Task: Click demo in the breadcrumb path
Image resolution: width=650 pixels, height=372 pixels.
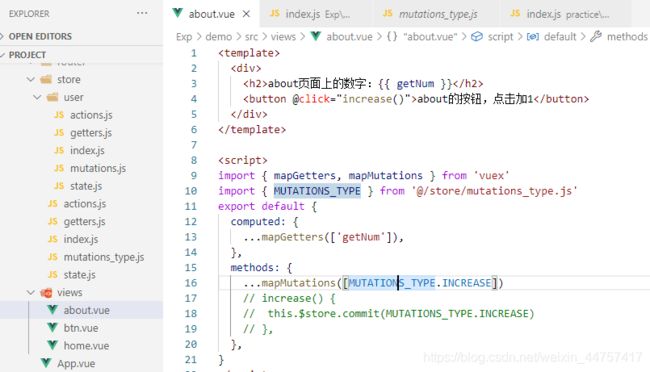Action: (x=218, y=37)
